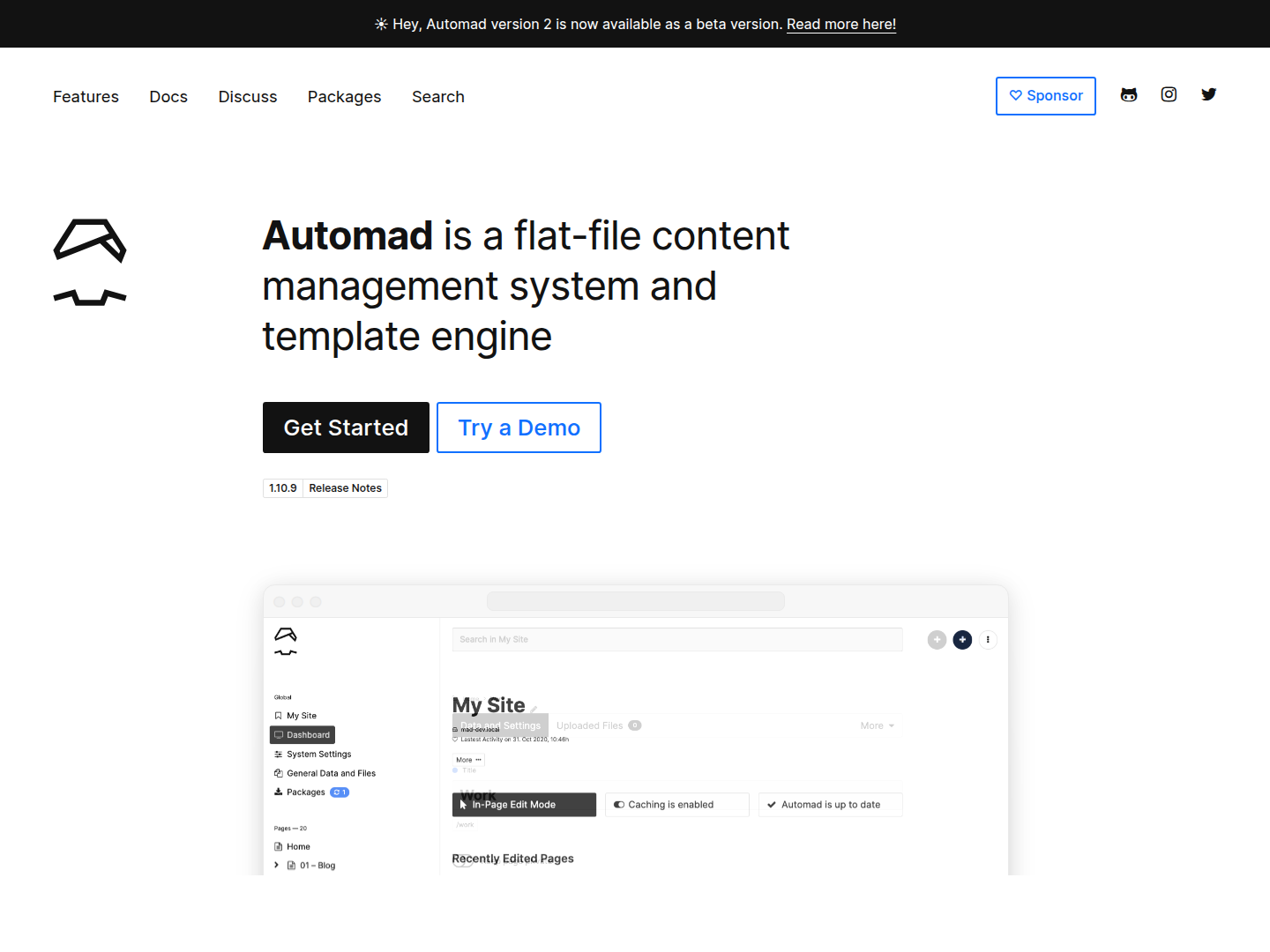Select Search in the navigation bar
This screenshot has height=952, width=1270.
(x=438, y=97)
